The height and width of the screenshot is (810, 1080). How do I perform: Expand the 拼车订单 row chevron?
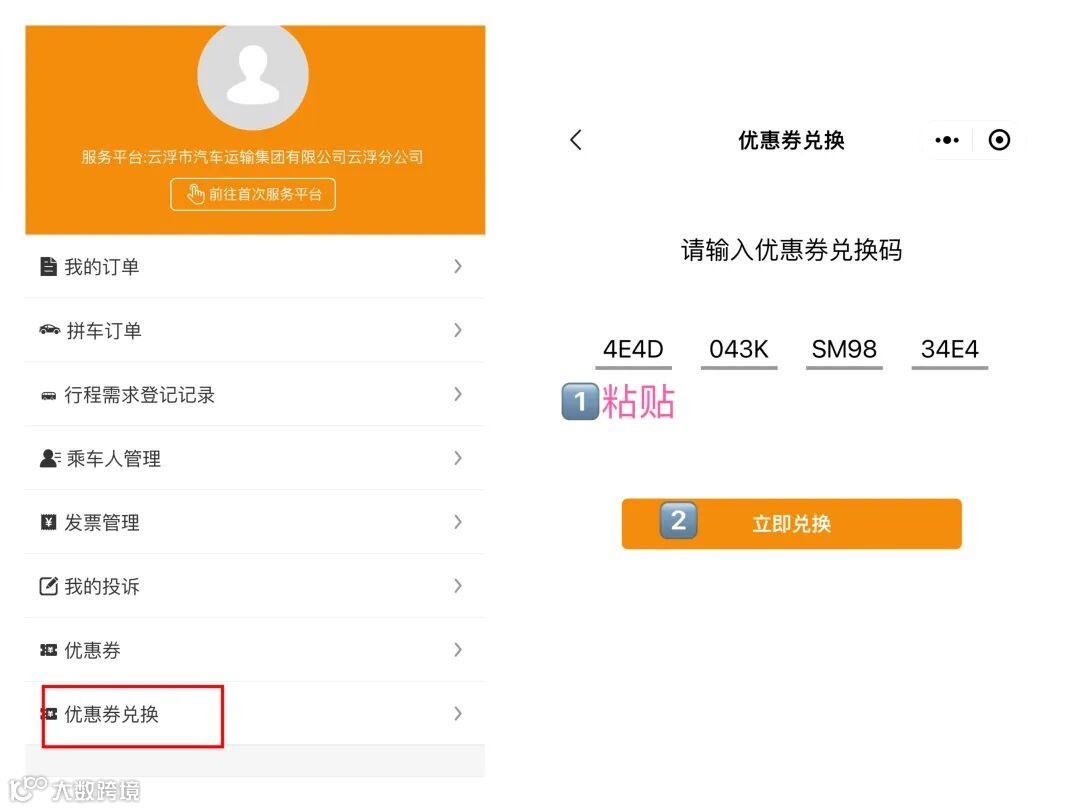[x=458, y=330]
